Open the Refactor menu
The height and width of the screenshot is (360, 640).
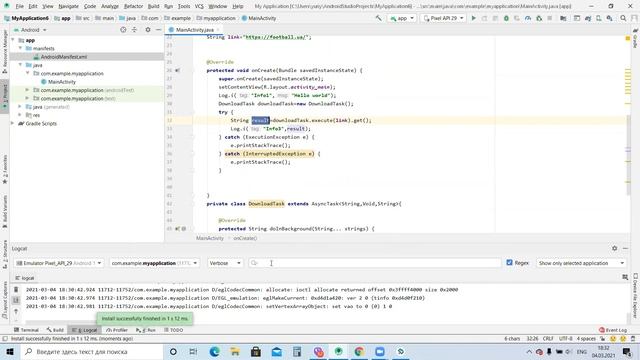coord(133,6)
